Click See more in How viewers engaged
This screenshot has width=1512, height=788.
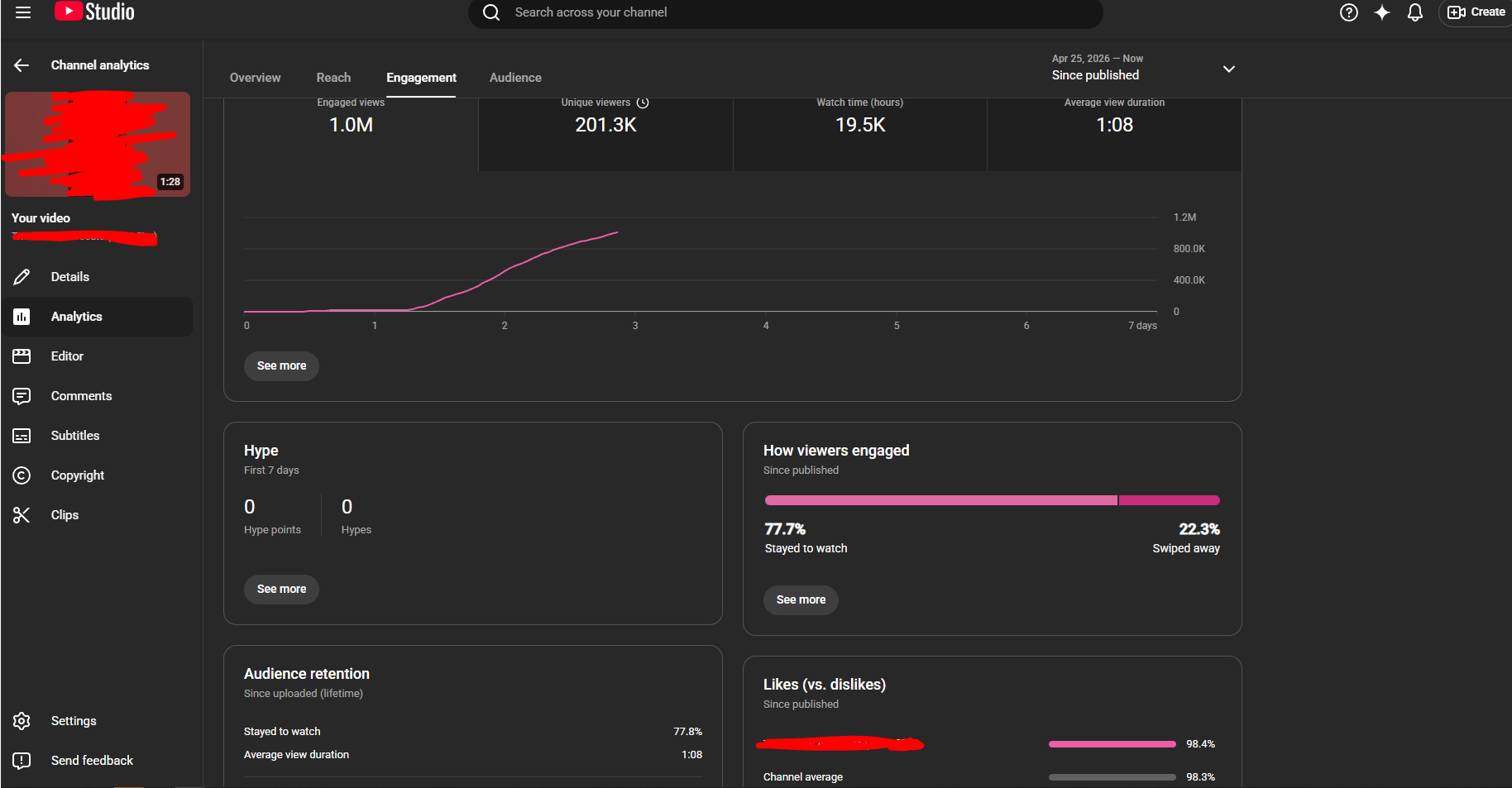801,599
